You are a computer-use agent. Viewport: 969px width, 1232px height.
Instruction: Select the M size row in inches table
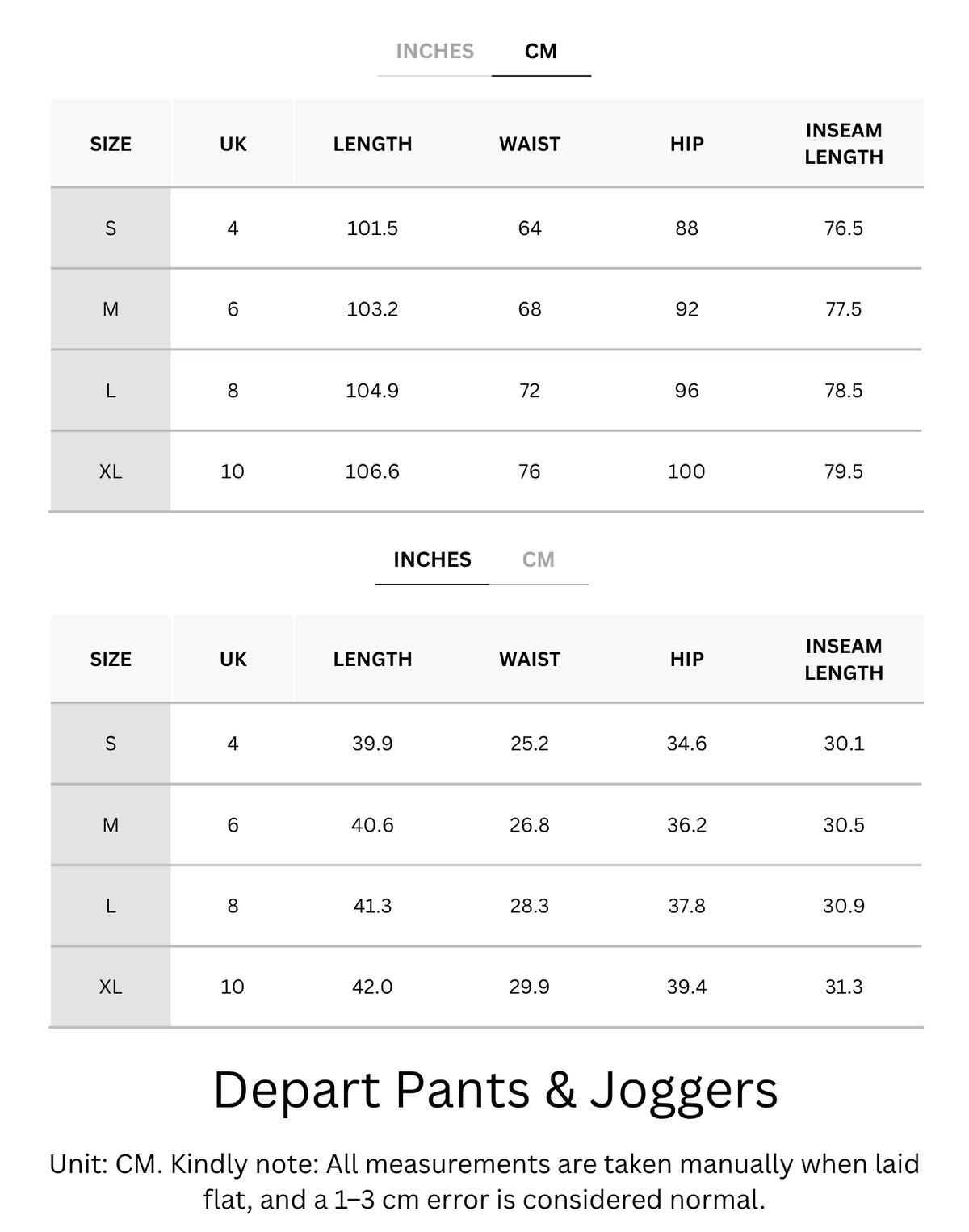click(x=486, y=825)
